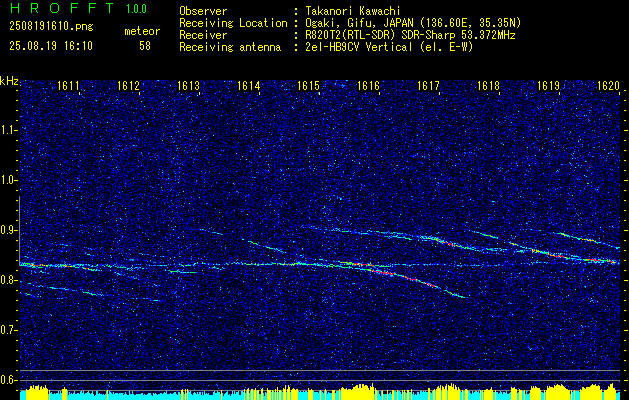Image resolution: width=629 pixels, height=400 pixels.
Task: Click the 1617 time marker
Action: click(x=428, y=86)
